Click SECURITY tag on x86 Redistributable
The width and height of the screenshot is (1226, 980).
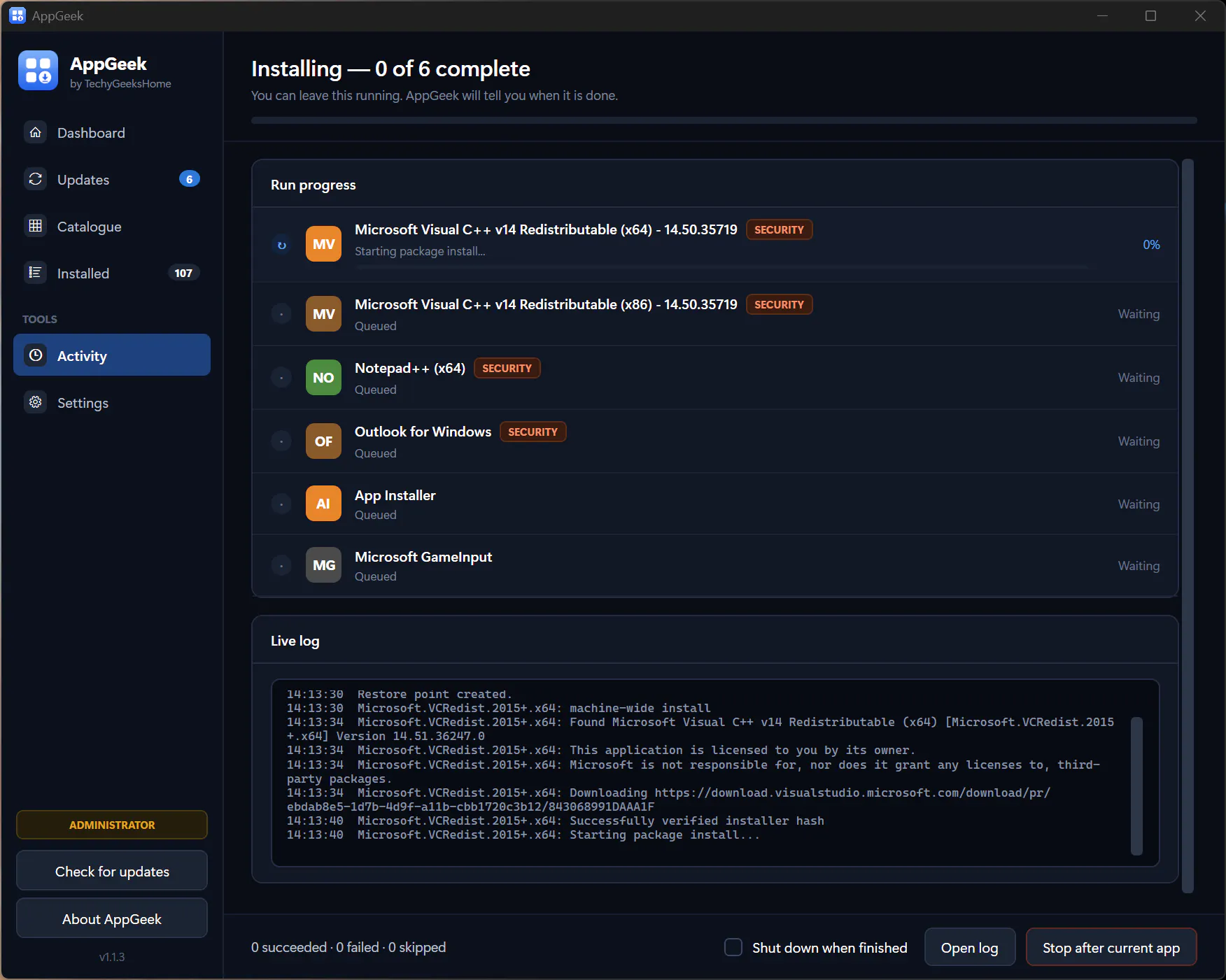pyautogui.click(x=779, y=304)
